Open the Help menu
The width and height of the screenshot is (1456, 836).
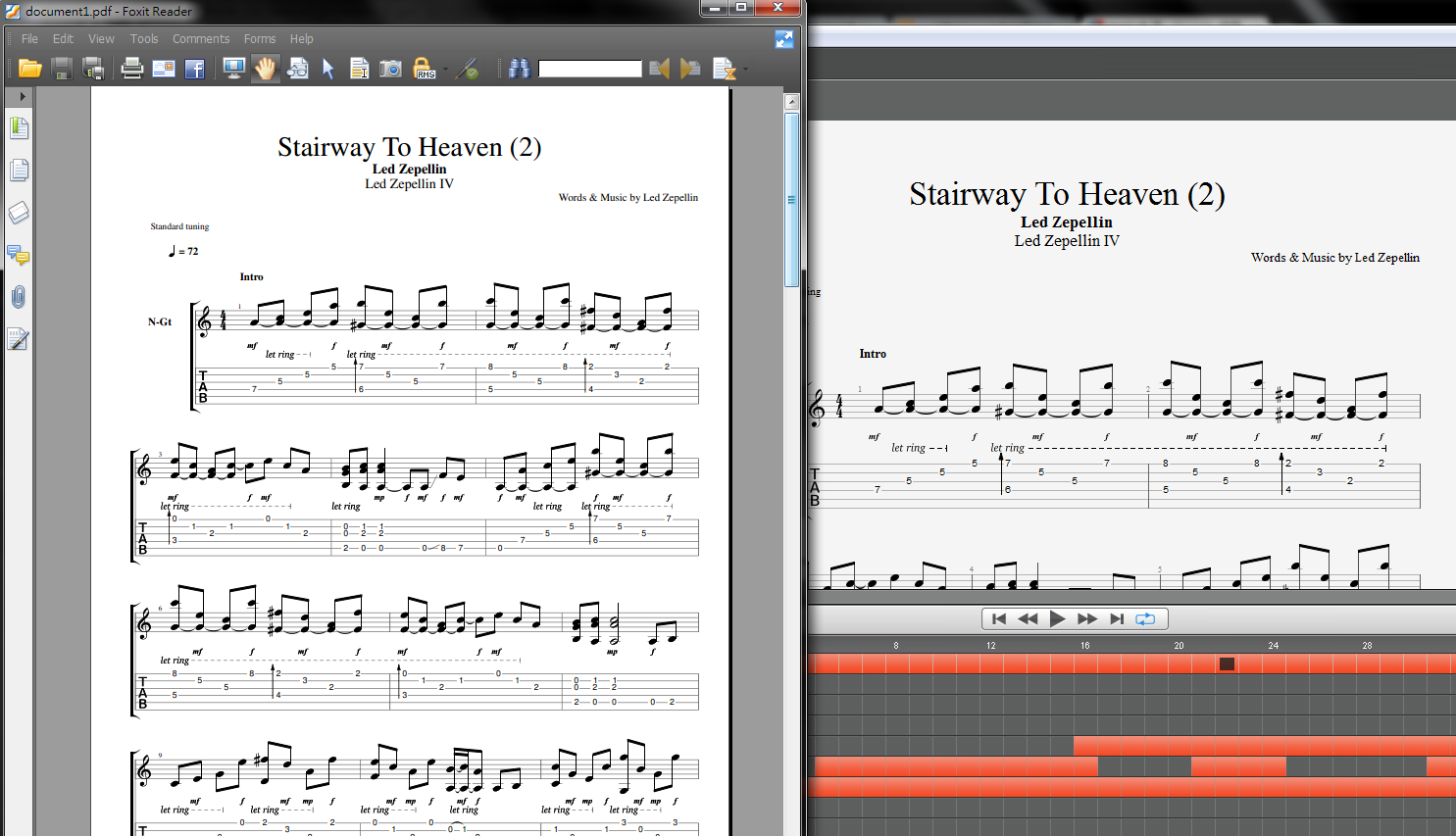point(302,39)
